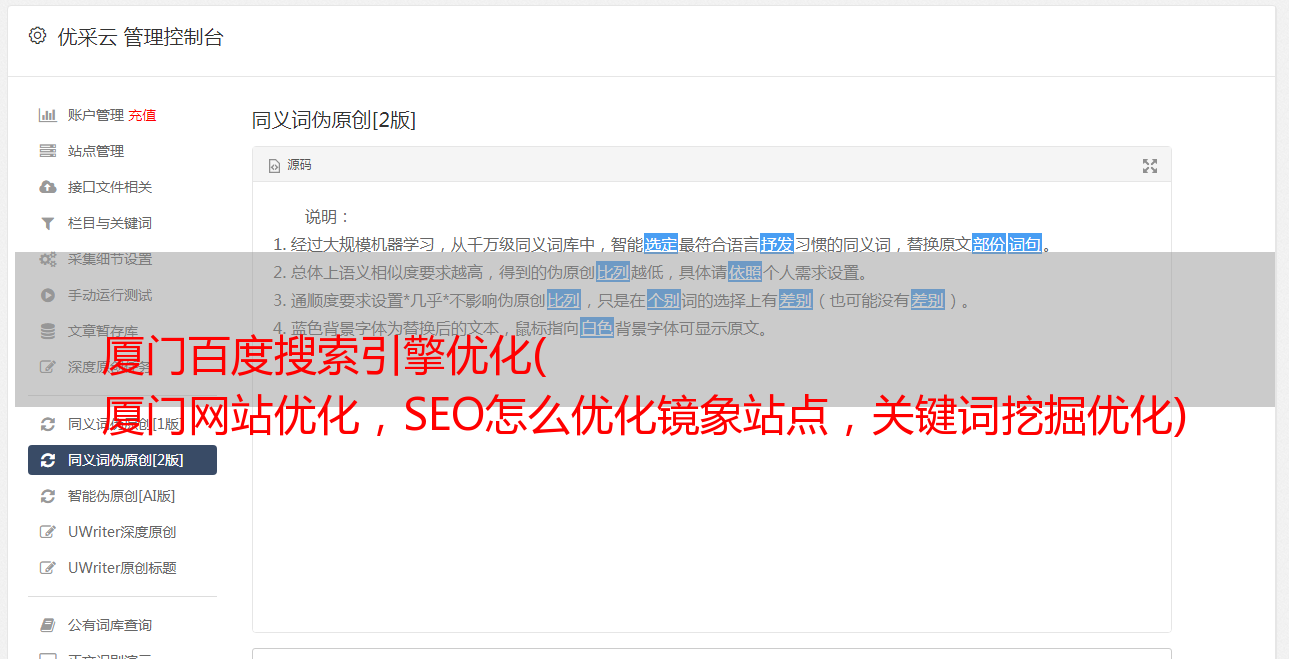Click the 源码 source code icon
This screenshot has width=1289, height=659.
(274, 166)
